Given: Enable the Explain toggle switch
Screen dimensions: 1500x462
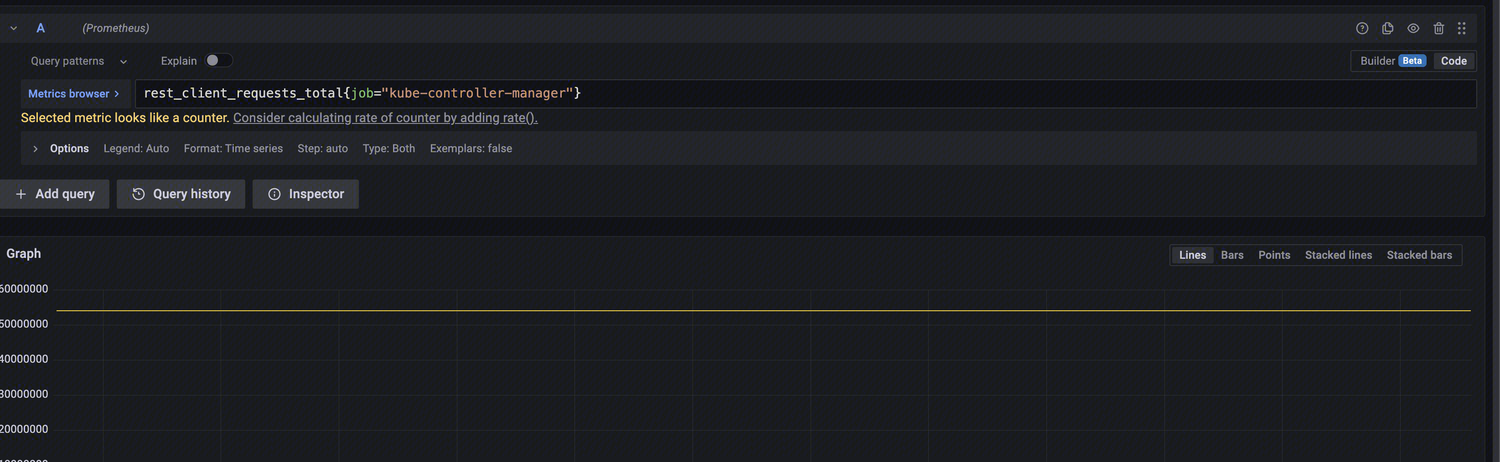Looking at the screenshot, I should (218, 61).
